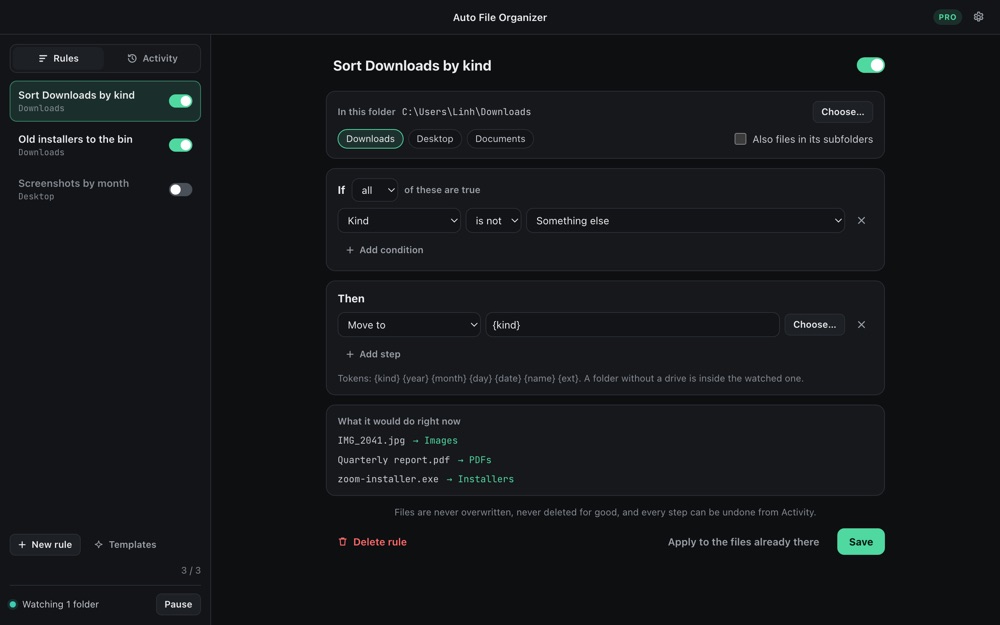Click the "3 / 3" rule count
The image size is (1000, 625).
pyautogui.click(x=191, y=570)
